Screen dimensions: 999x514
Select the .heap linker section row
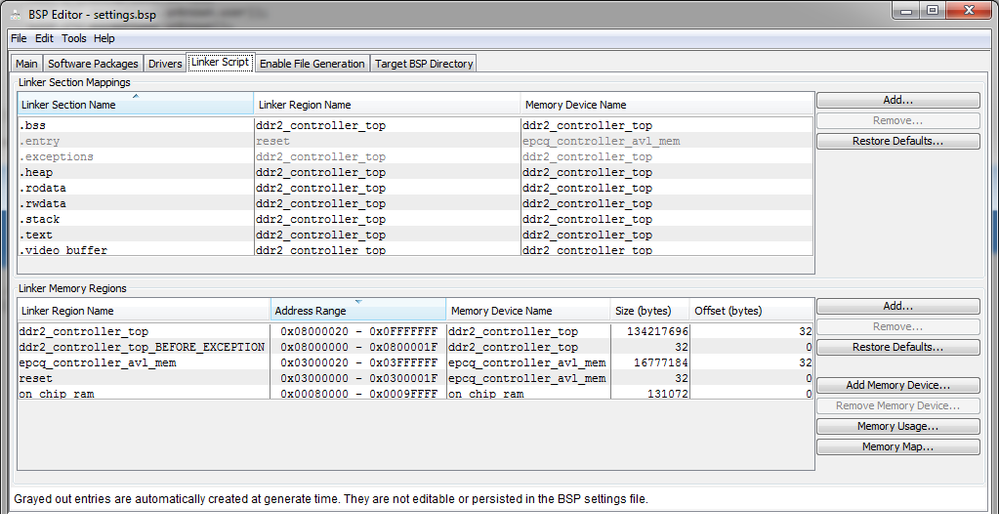tap(134, 172)
